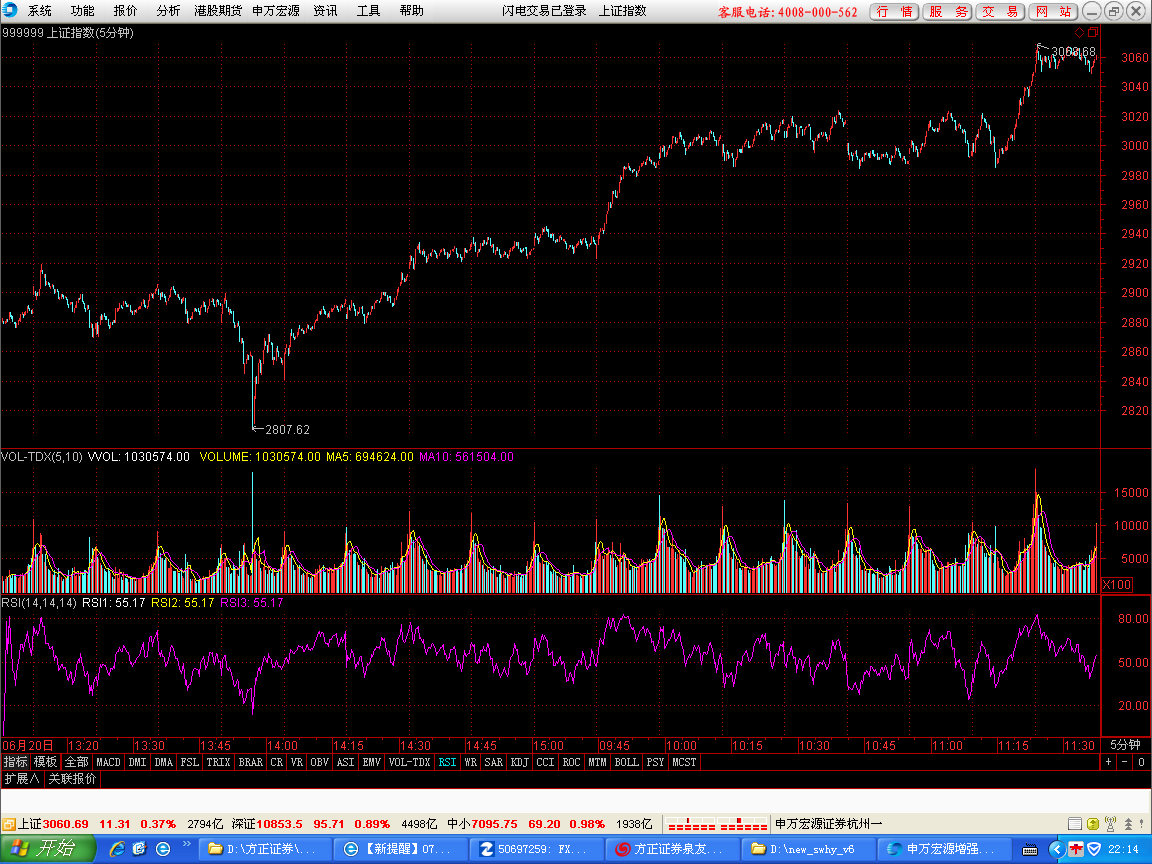Switch indicator to TRIX
The width and height of the screenshot is (1152, 864).
tap(218, 762)
